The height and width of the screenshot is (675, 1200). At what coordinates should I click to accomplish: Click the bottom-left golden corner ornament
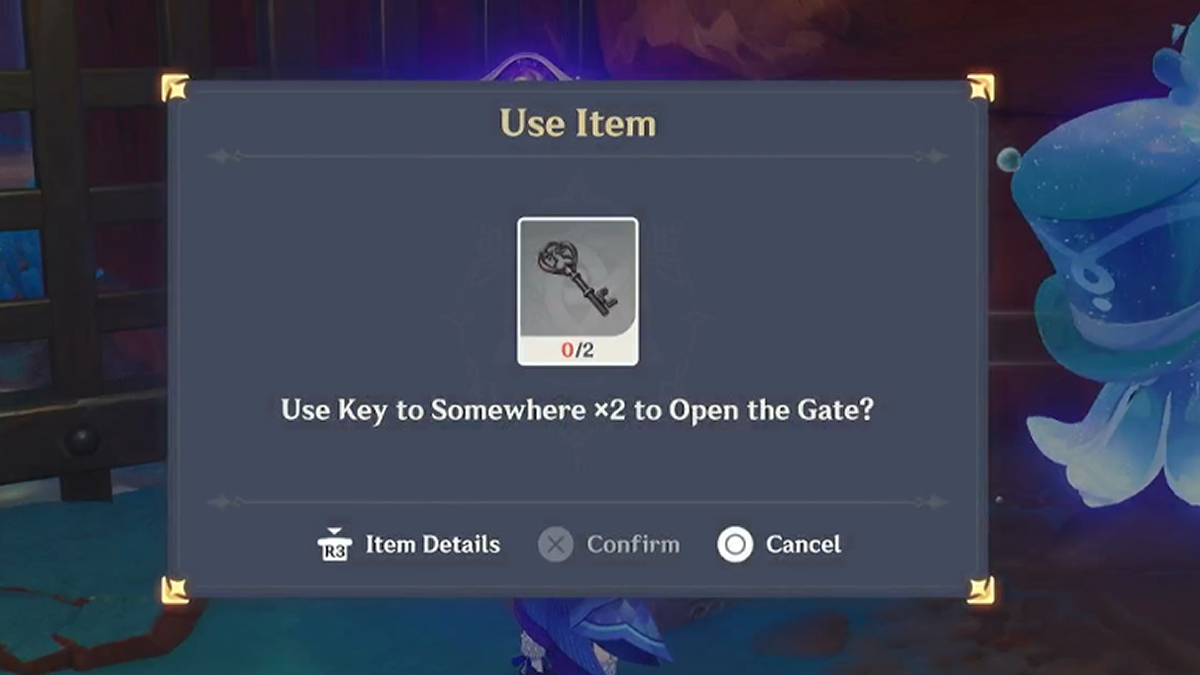point(175,590)
